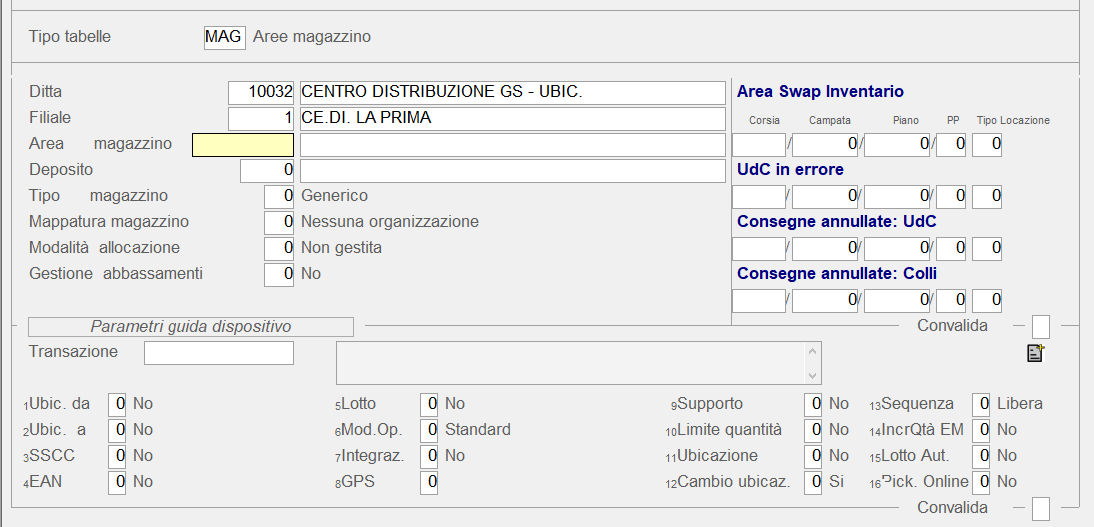This screenshot has width=1094, height=527.
Task: Select the Filiale number field
Action: coord(261,119)
